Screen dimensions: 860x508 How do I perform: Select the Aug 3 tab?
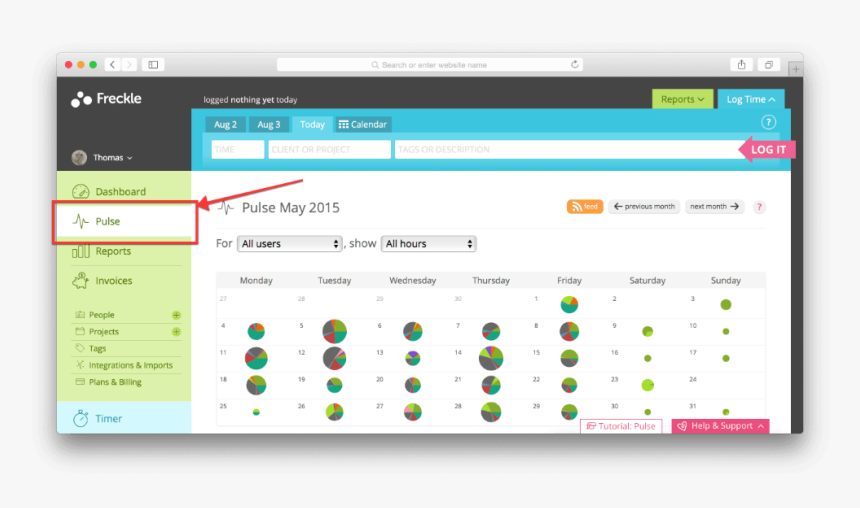click(x=269, y=125)
